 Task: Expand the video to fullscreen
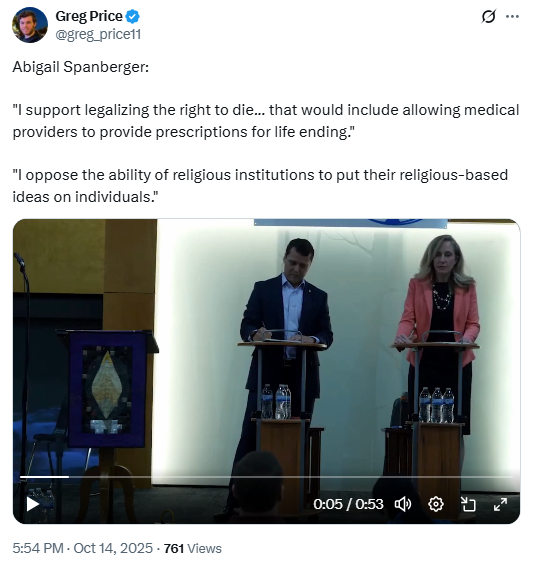(500, 504)
